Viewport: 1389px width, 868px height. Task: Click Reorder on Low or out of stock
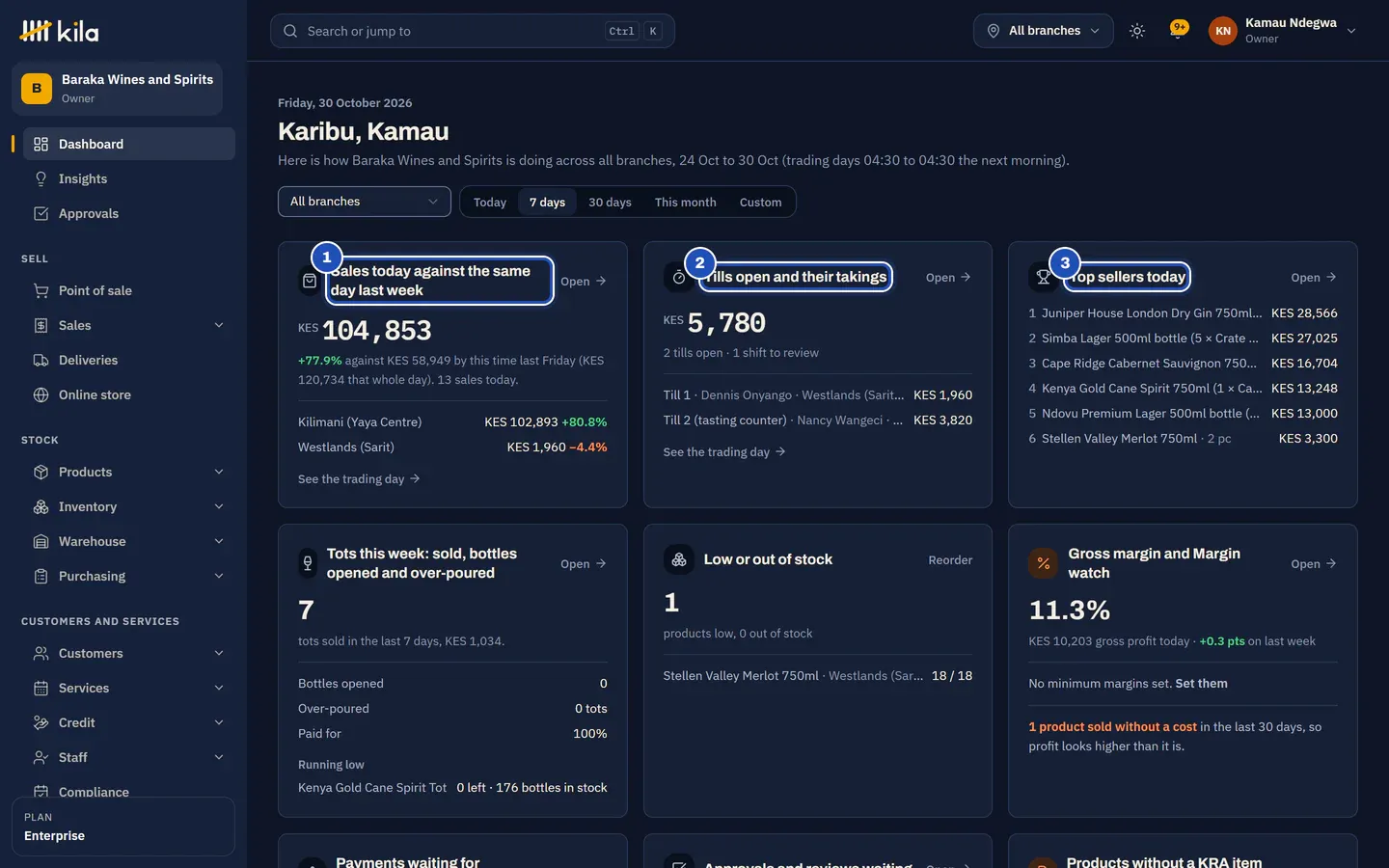[x=950, y=560]
